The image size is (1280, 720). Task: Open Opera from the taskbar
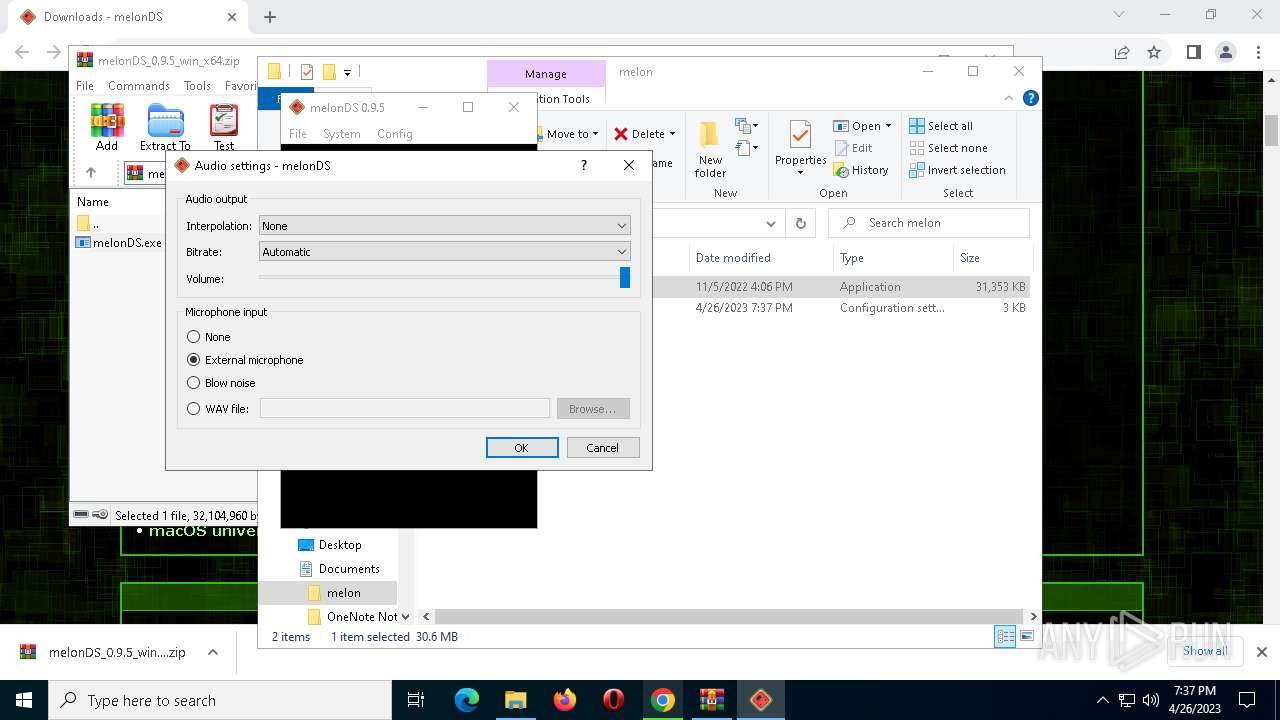pyautogui.click(x=614, y=700)
